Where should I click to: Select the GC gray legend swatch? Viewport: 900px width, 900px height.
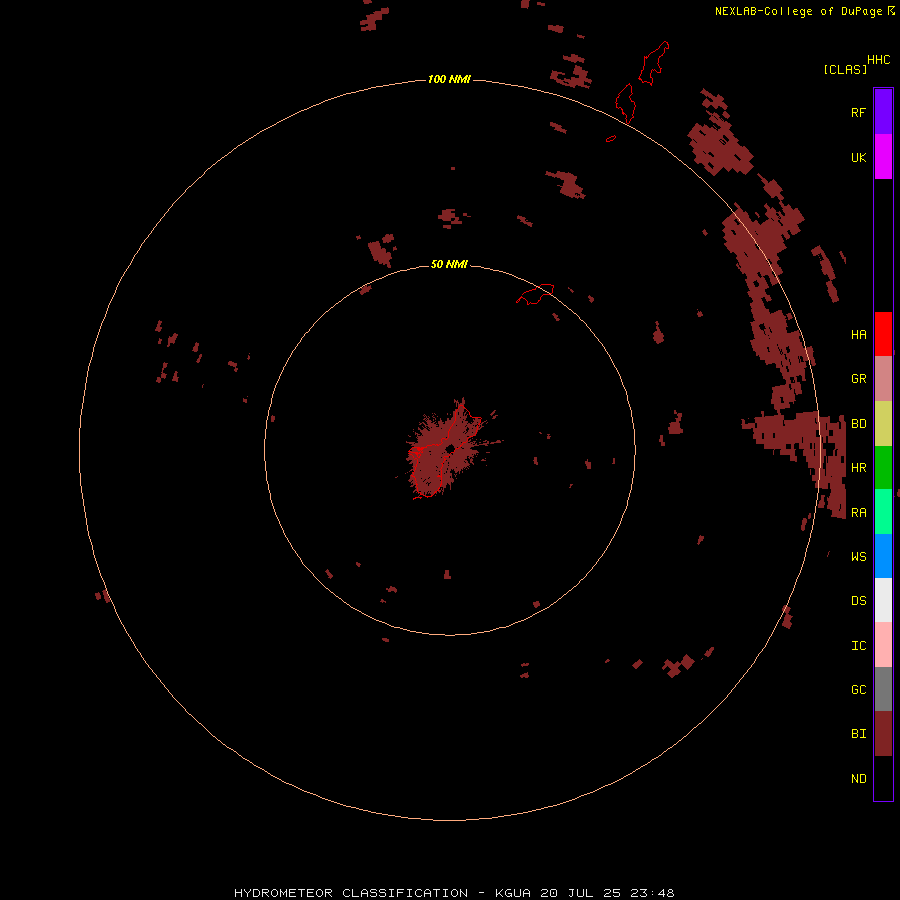(883, 689)
